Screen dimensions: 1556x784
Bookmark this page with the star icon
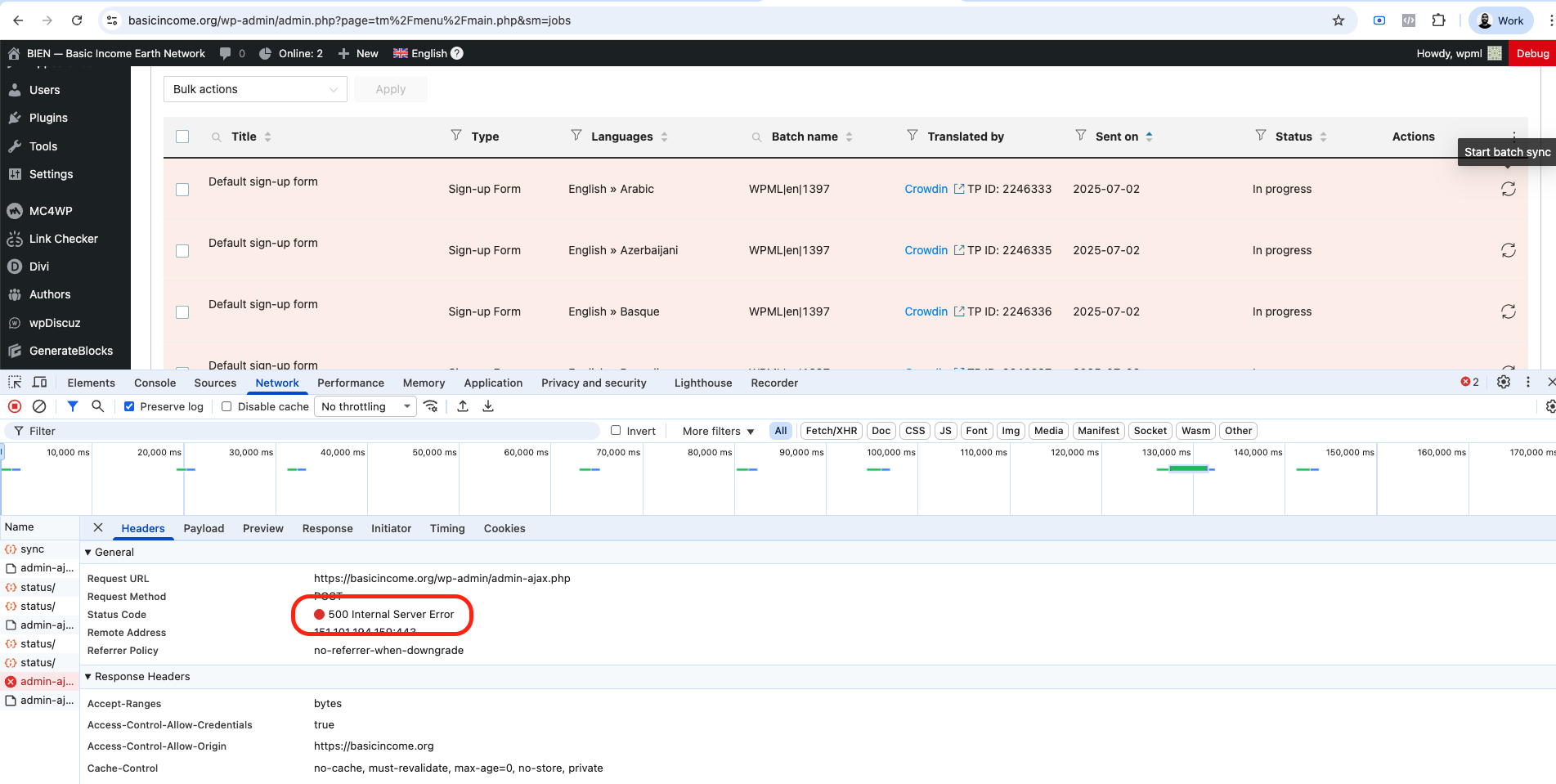pyautogui.click(x=1339, y=20)
